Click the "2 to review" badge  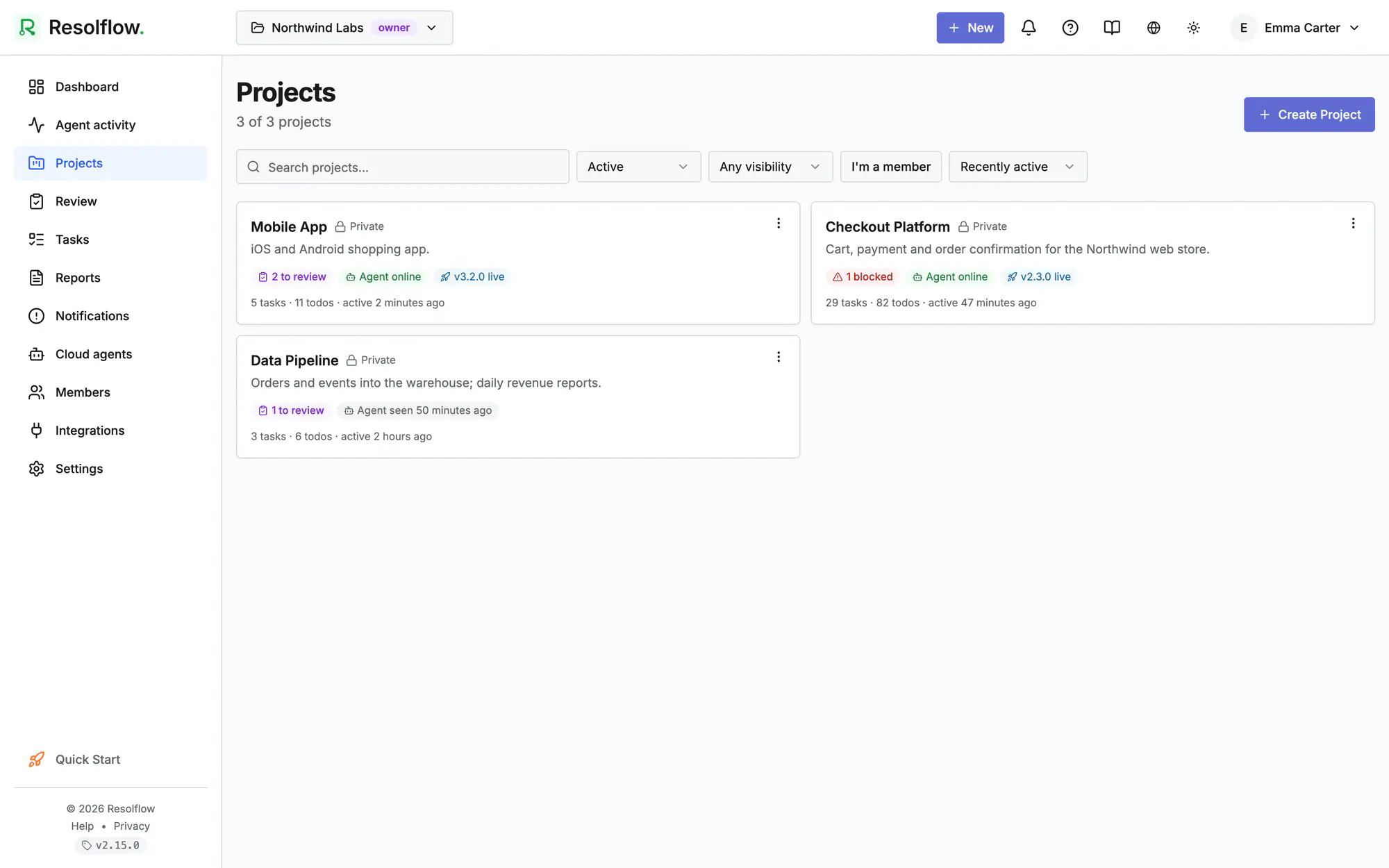[x=292, y=276]
